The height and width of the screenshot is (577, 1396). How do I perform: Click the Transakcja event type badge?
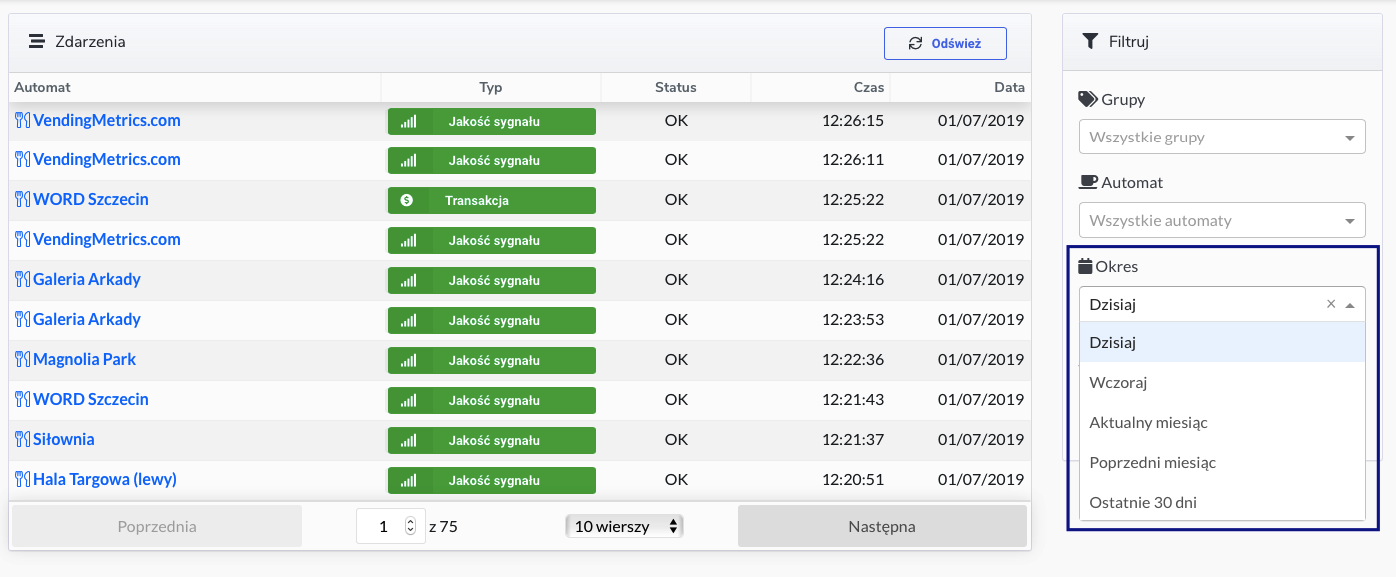click(x=492, y=200)
